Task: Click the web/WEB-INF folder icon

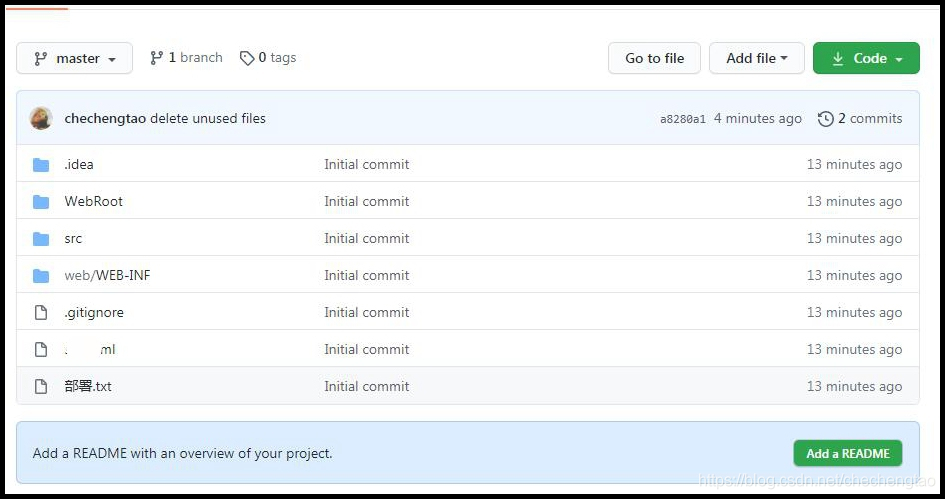Action: click(x=41, y=276)
